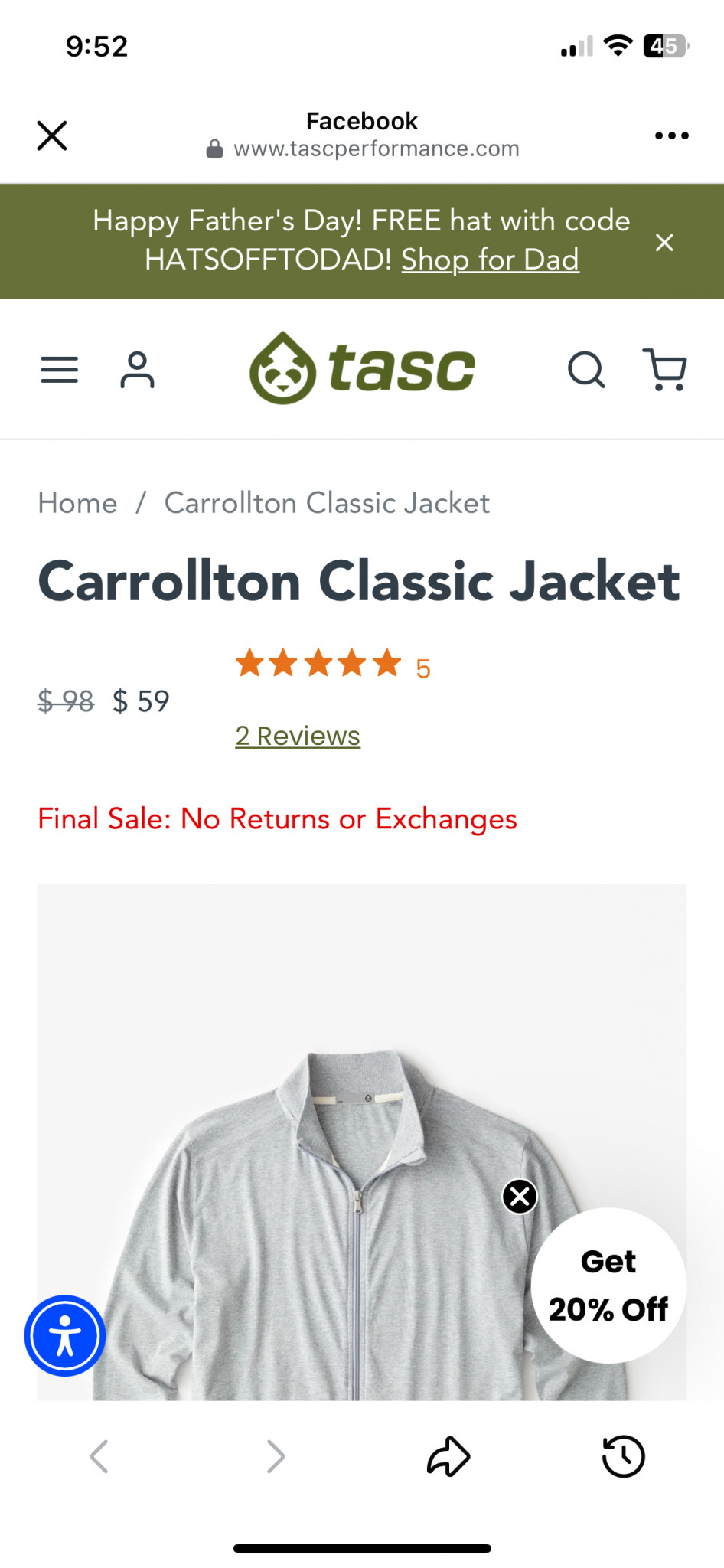Open the three-dot browser options menu

(x=671, y=136)
